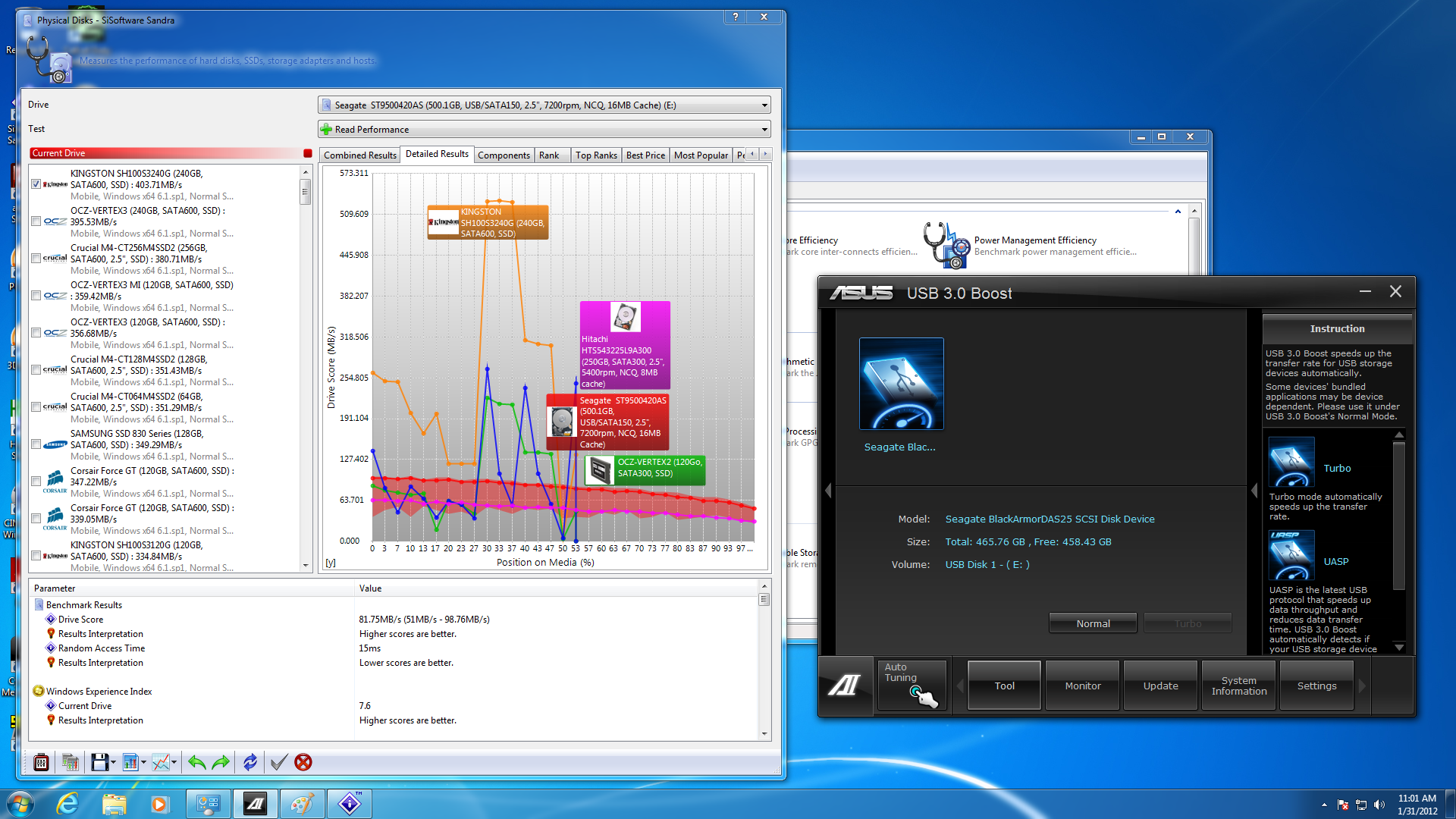Click the Monitor button in AI Suite
1456x819 pixels.
1082,686
